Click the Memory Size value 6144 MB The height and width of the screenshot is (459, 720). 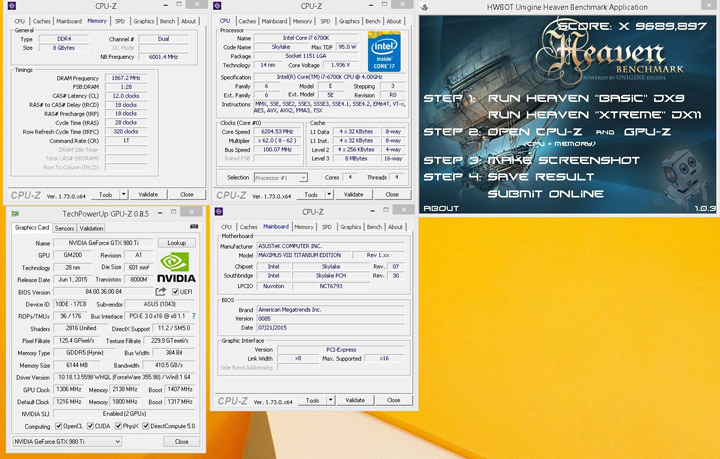[x=77, y=365]
